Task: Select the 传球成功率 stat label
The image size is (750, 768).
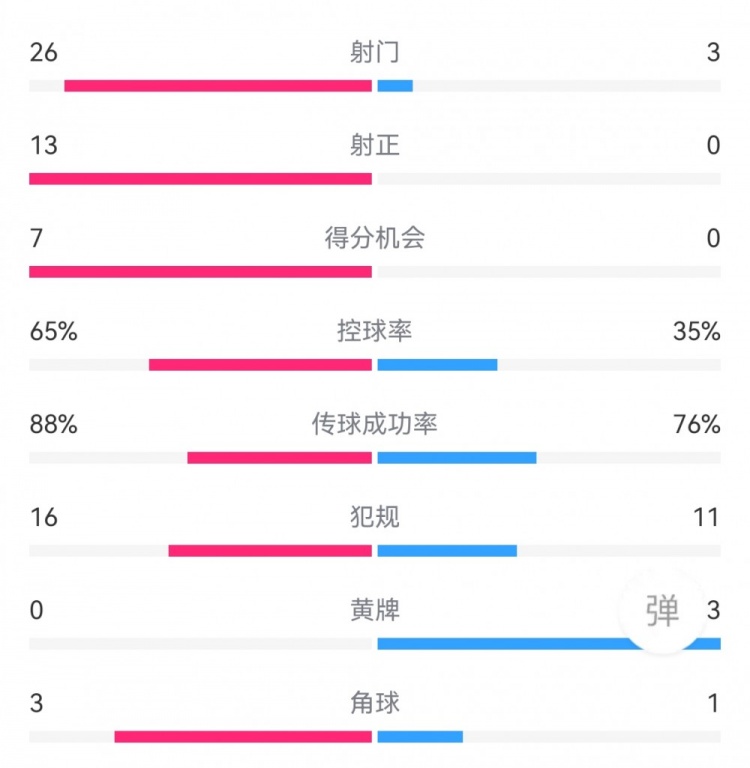Action: (375, 424)
